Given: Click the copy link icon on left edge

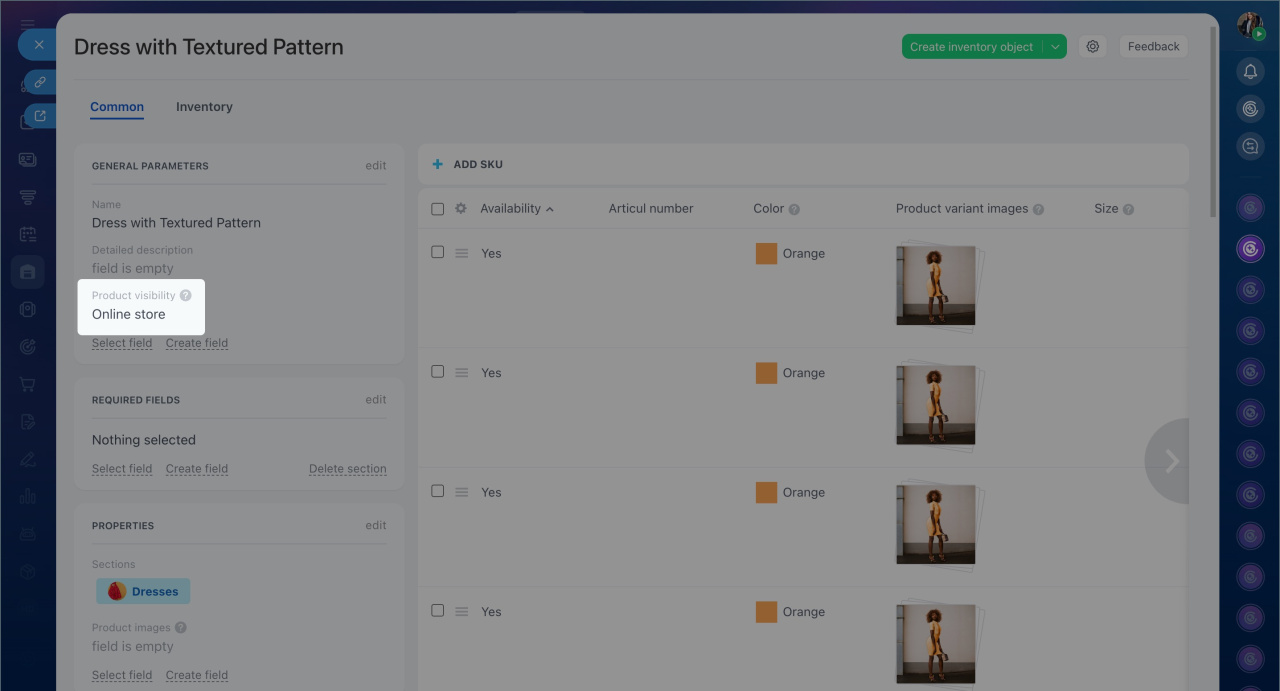Looking at the screenshot, I should tap(40, 82).
